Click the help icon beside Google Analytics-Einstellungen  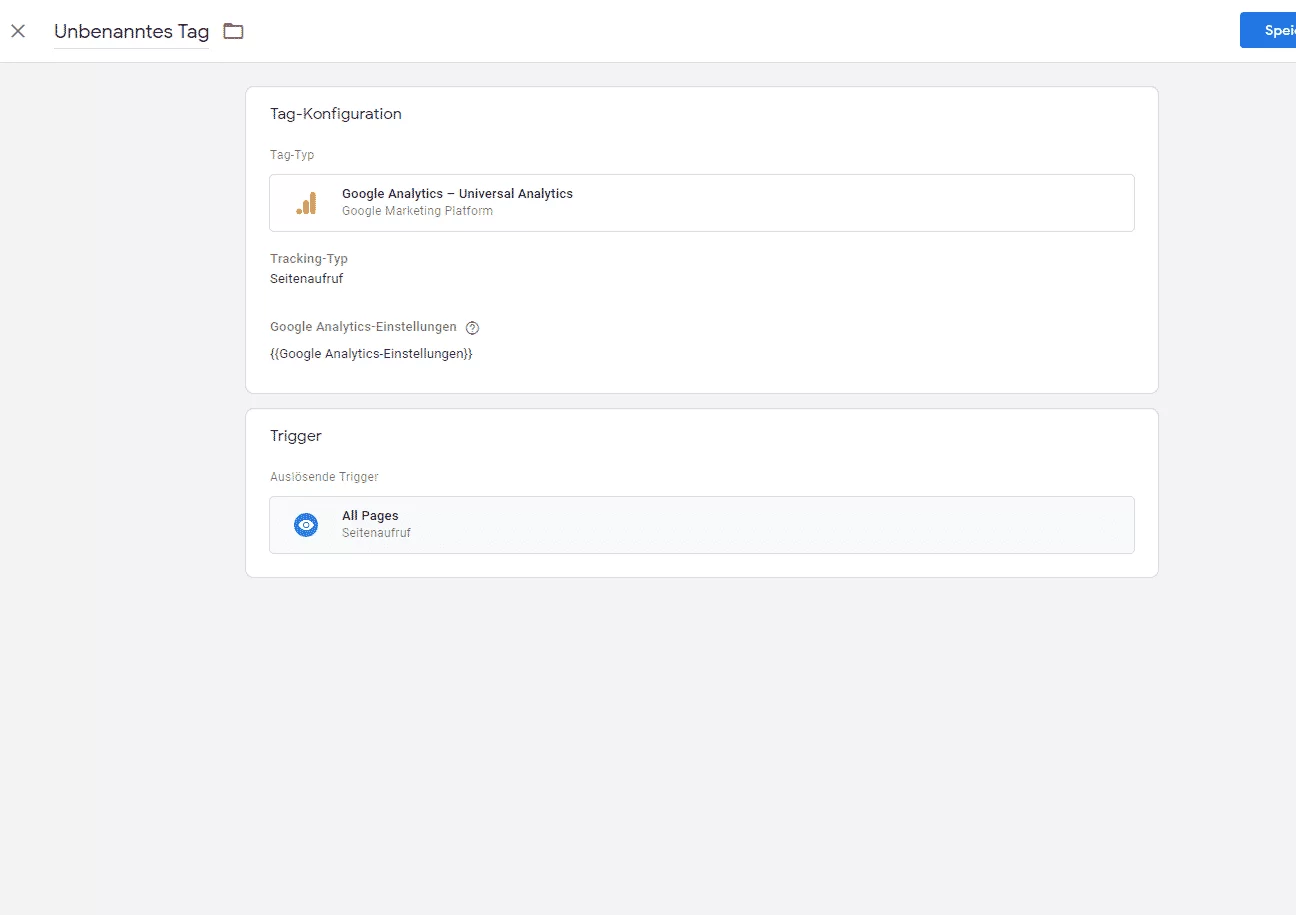click(x=473, y=327)
